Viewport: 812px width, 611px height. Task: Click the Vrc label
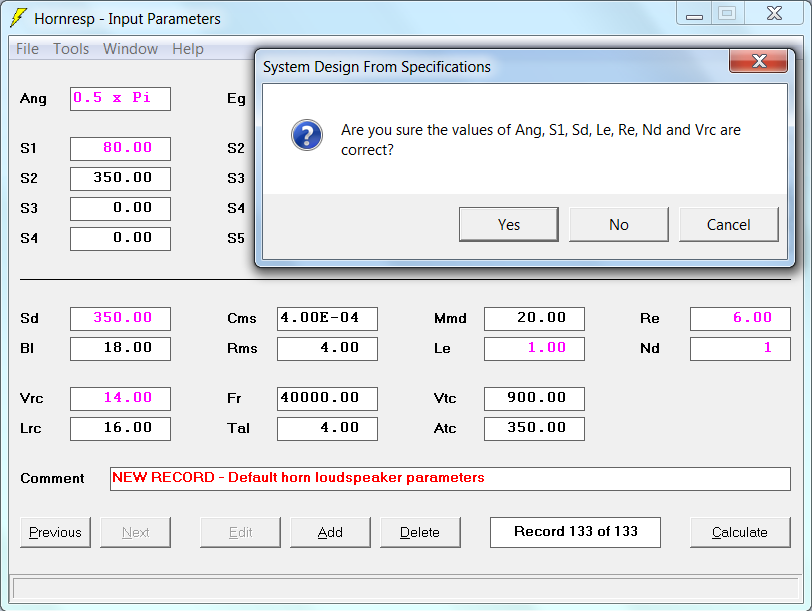tap(32, 398)
